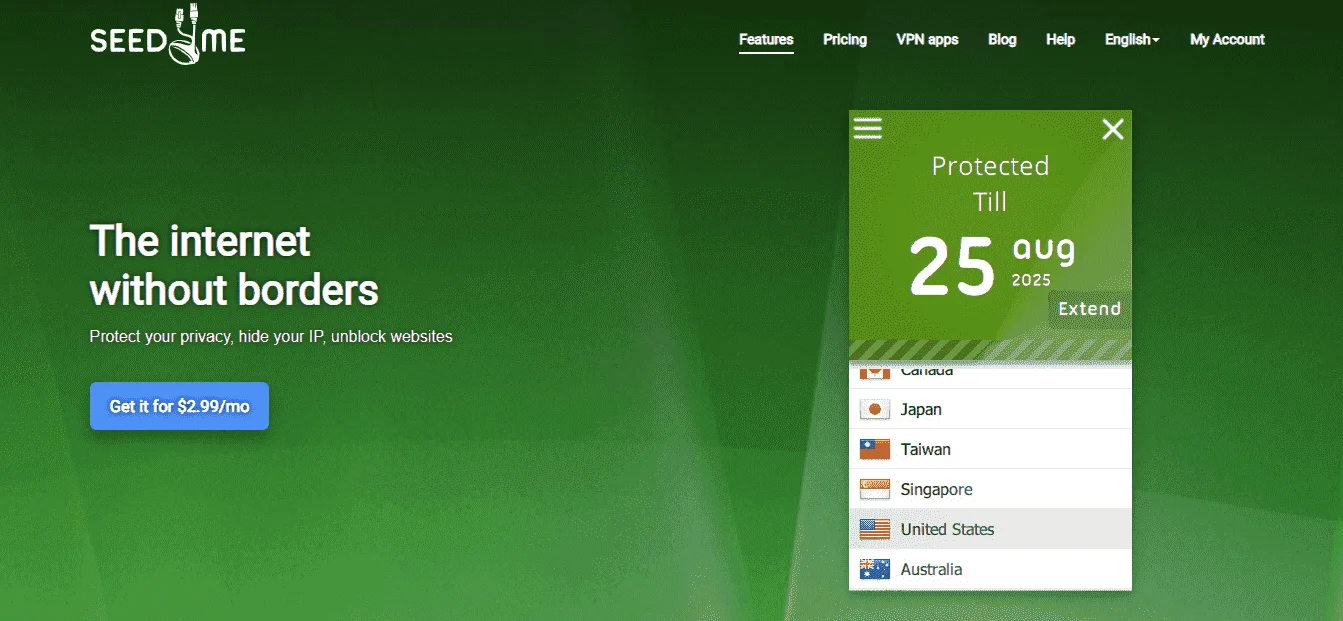Click the United States flag icon
1343x621 pixels.
875,530
